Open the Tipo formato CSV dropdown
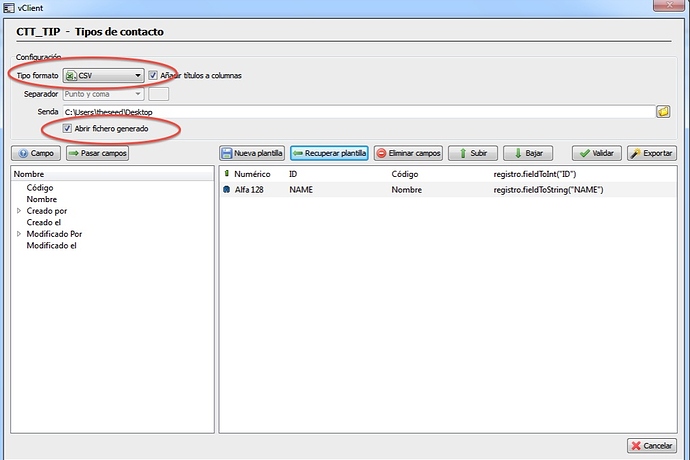This screenshot has height=460, width=690. tap(103, 76)
